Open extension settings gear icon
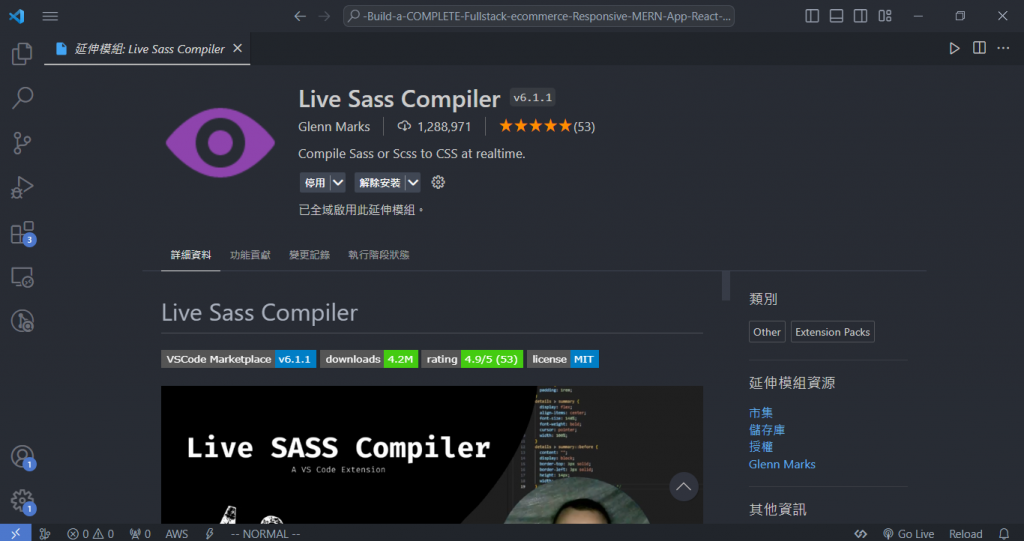1024x541 pixels. (x=438, y=182)
